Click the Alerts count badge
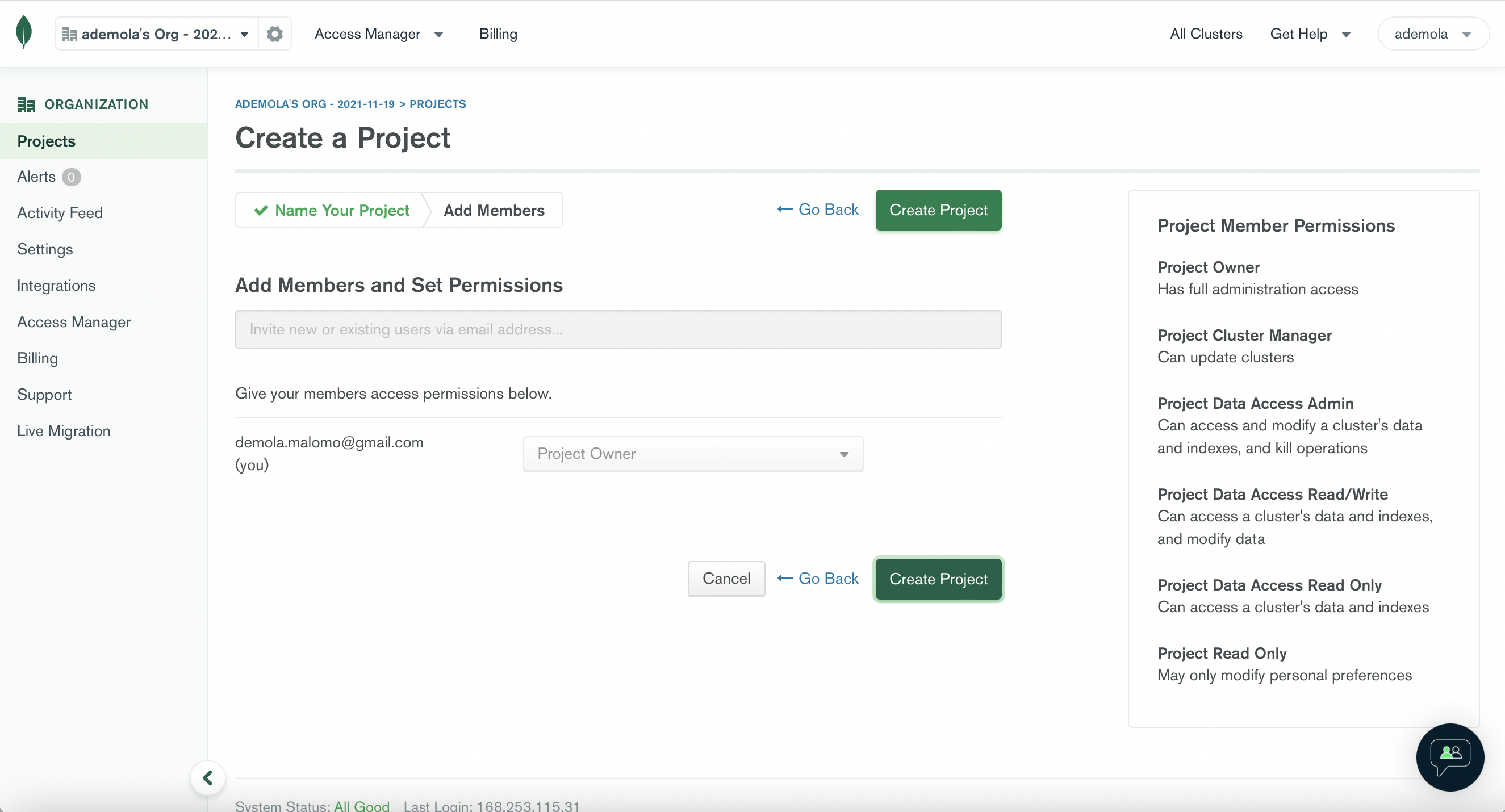Viewport: 1505px width, 812px height. click(70, 177)
